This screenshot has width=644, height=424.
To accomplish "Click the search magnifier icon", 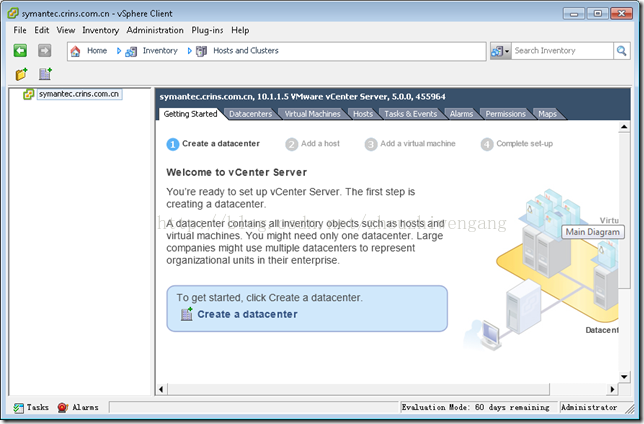I will pyautogui.click(x=621, y=51).
